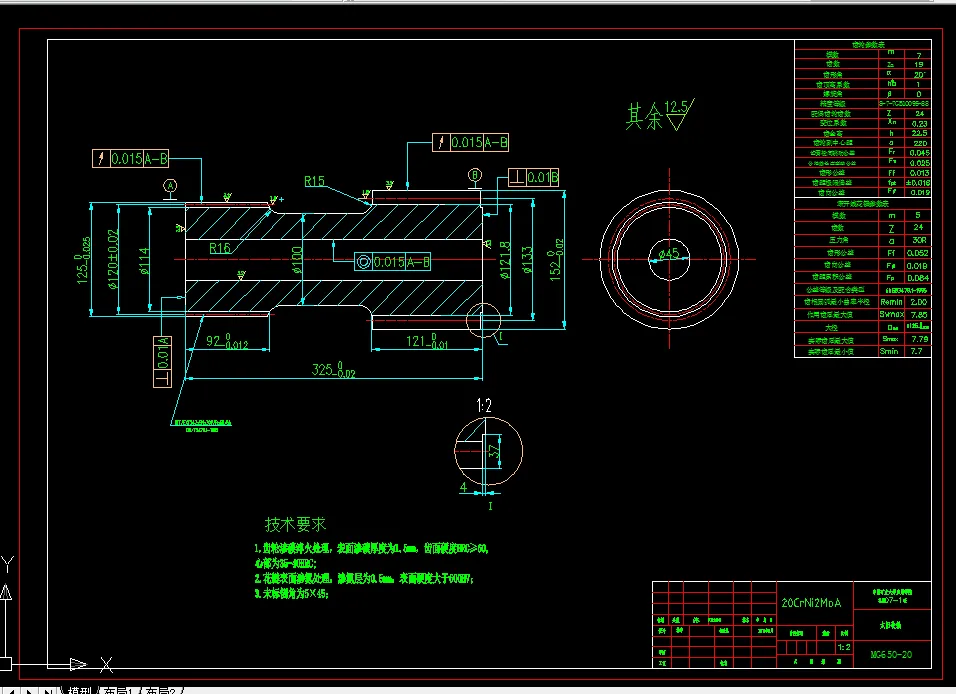Select the 325 overall length dimension

[334, 370]
